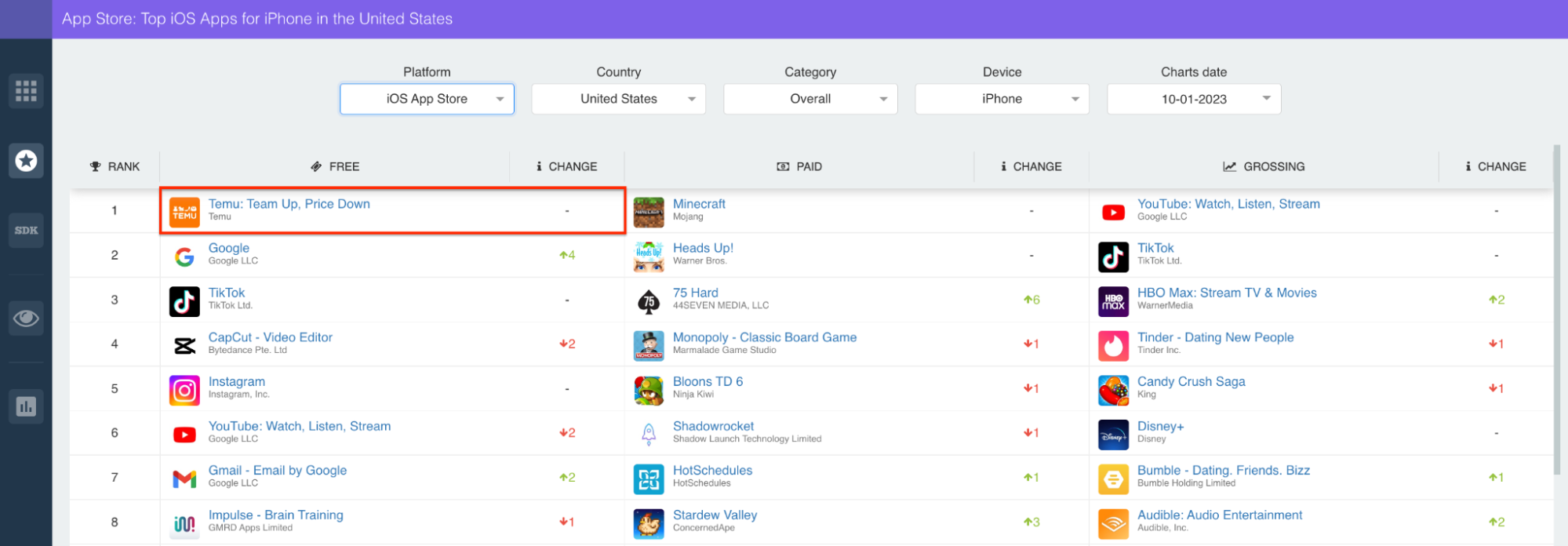The image size is (1568, 546).
Task: Open the apps grid icon in sidebar
Action: [x=26, y=91]
